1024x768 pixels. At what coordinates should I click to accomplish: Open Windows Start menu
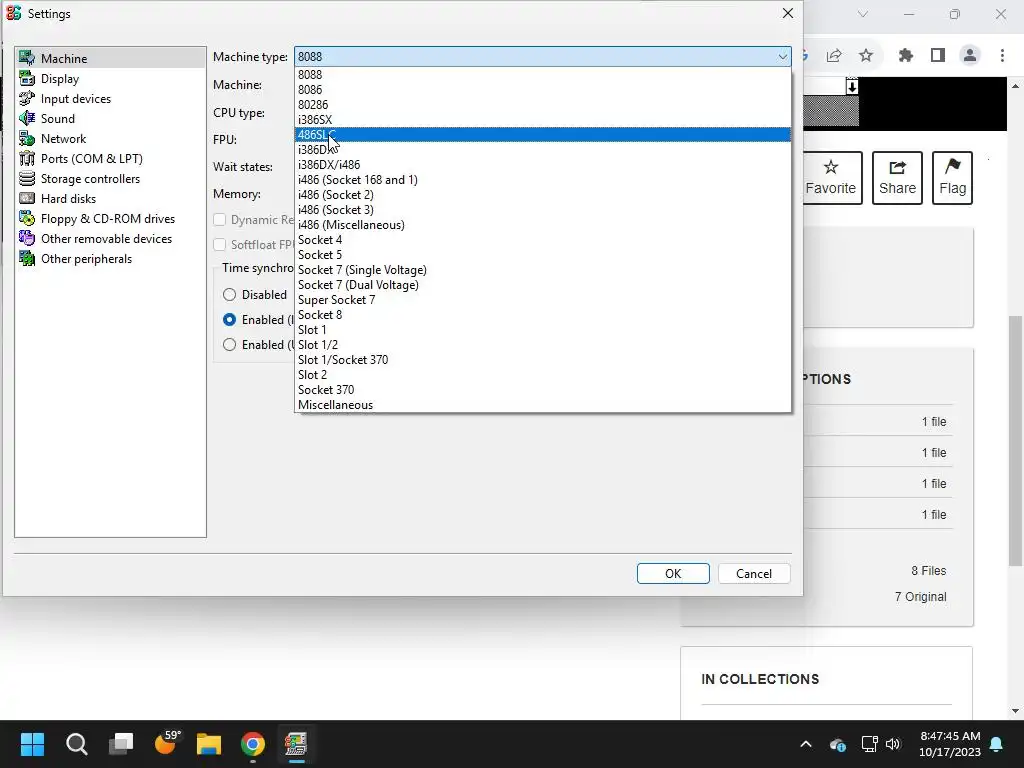point(32,744)
